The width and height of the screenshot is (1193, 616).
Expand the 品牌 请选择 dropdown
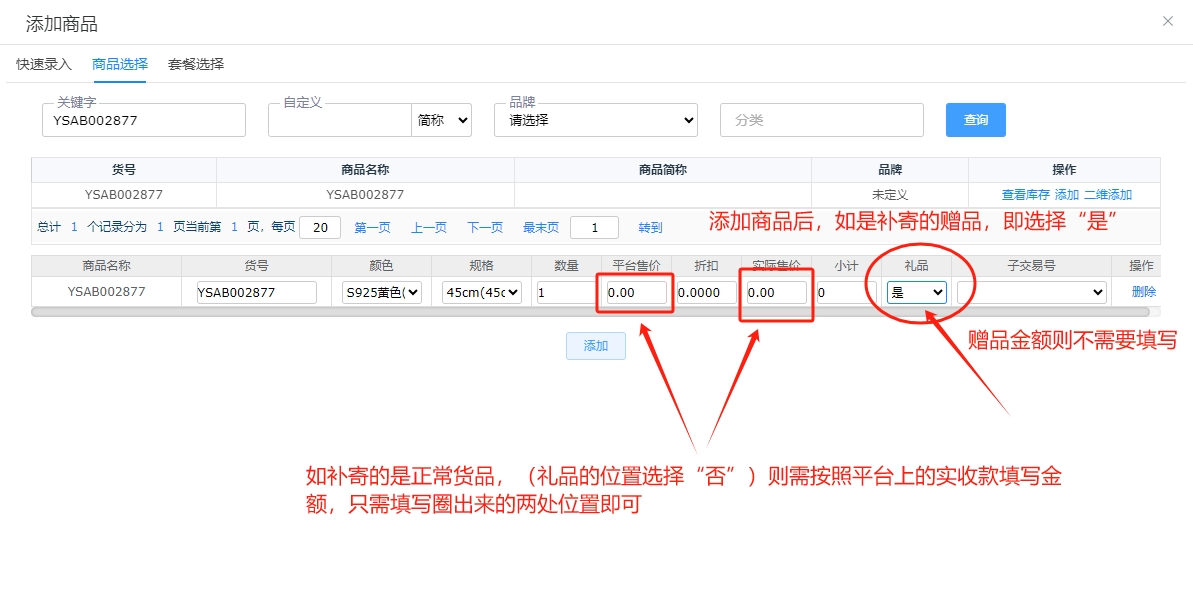596,120
